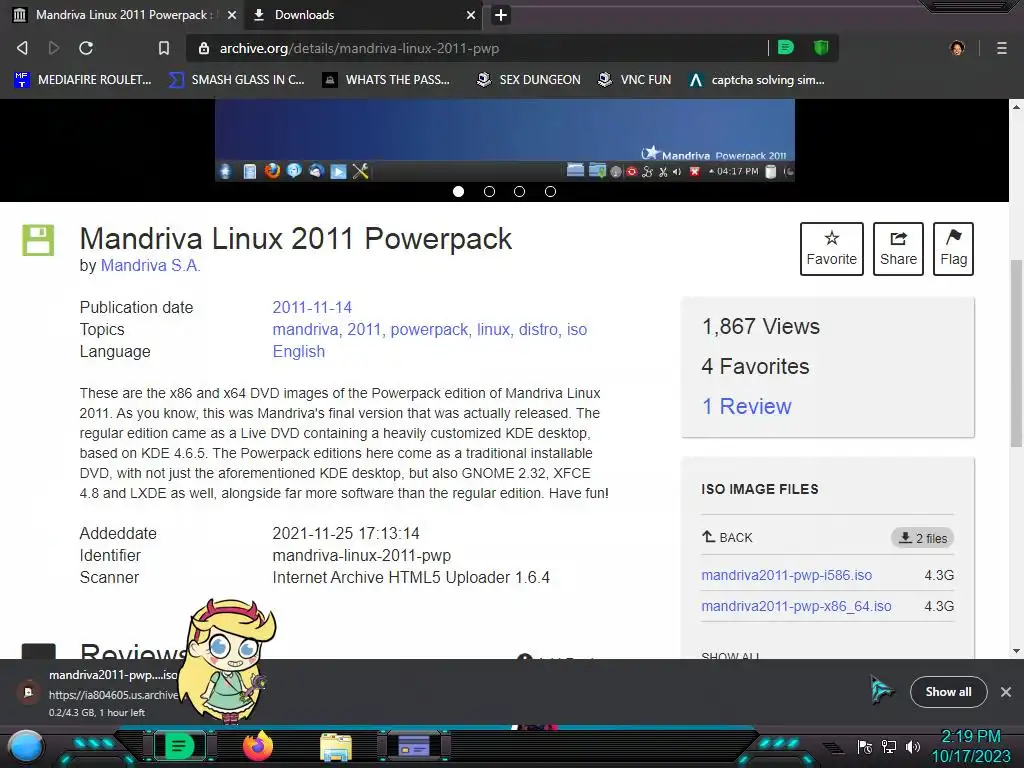Click the 1,867 Views text

761,327
